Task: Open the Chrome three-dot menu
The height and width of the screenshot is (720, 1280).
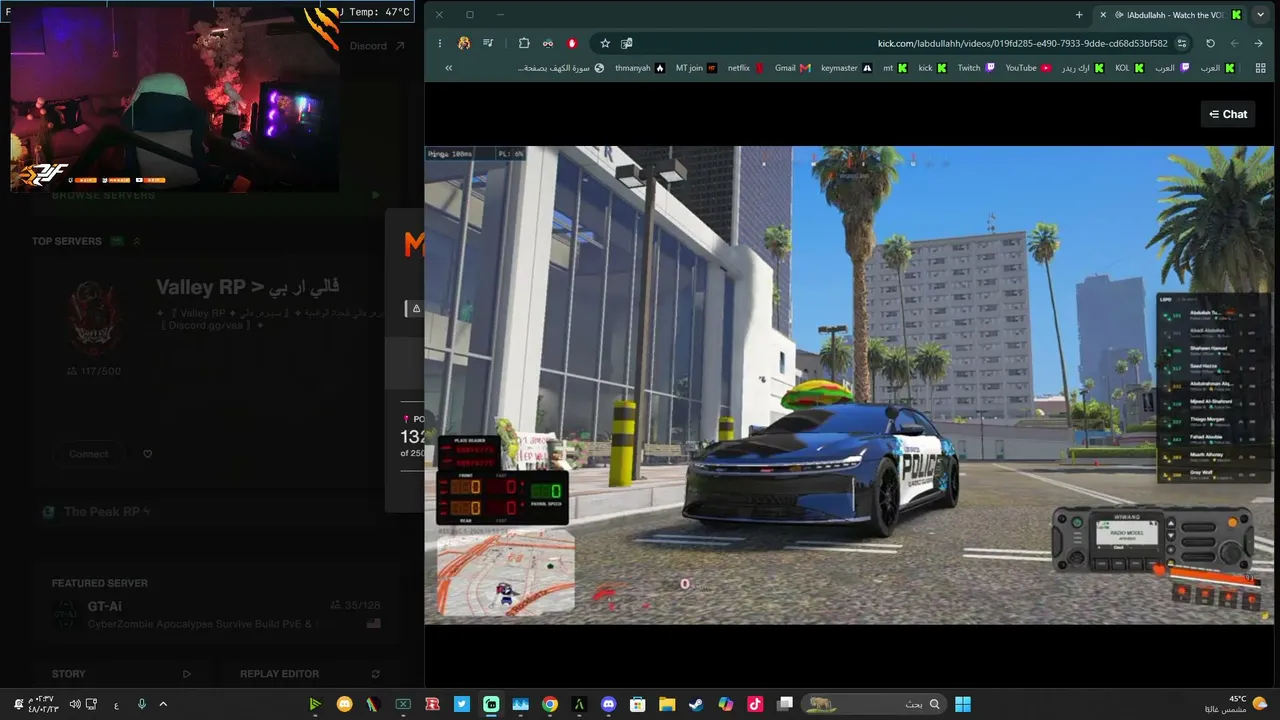Action: [439, 43]
